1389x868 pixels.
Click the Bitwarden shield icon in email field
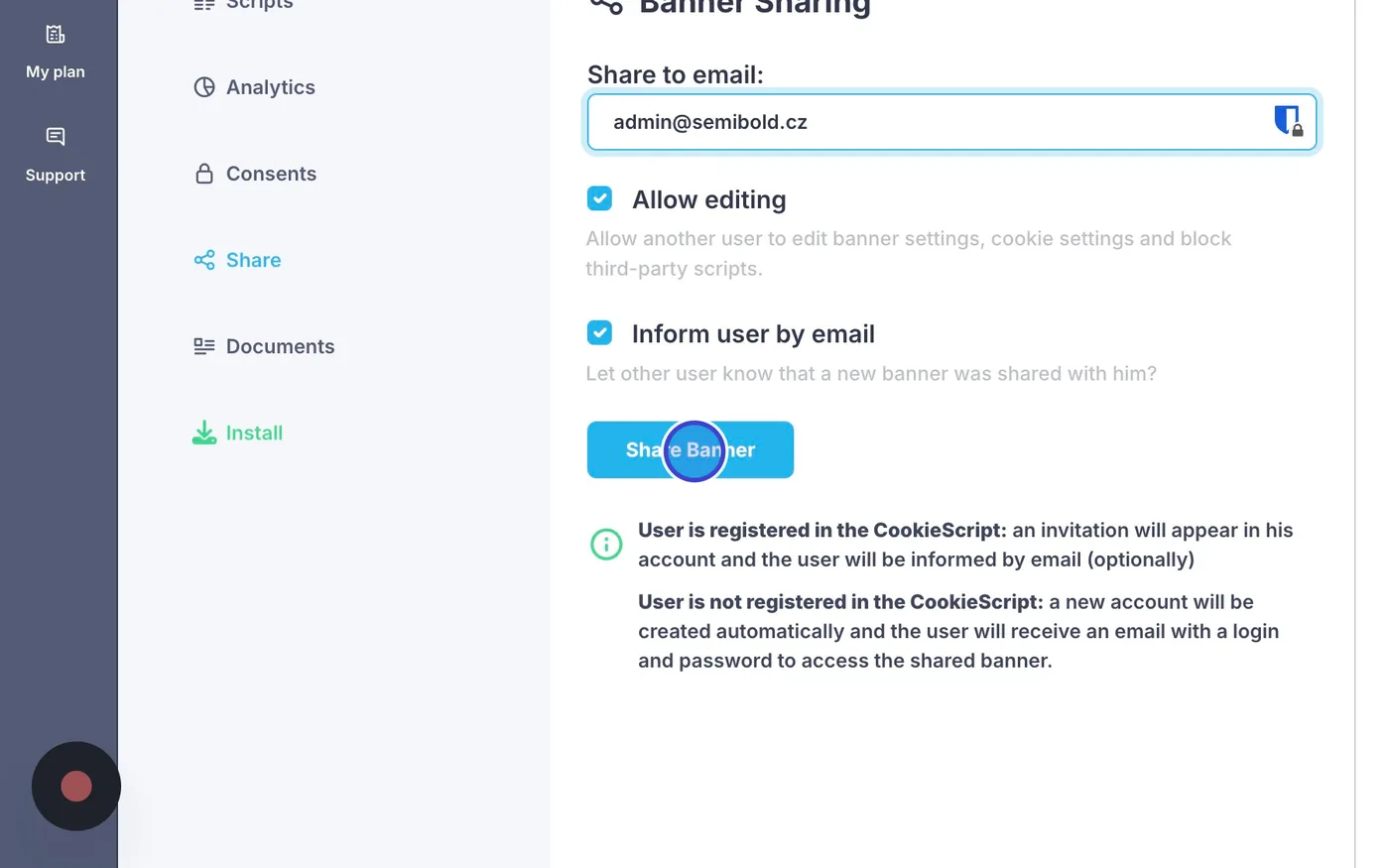[1288, 121]
